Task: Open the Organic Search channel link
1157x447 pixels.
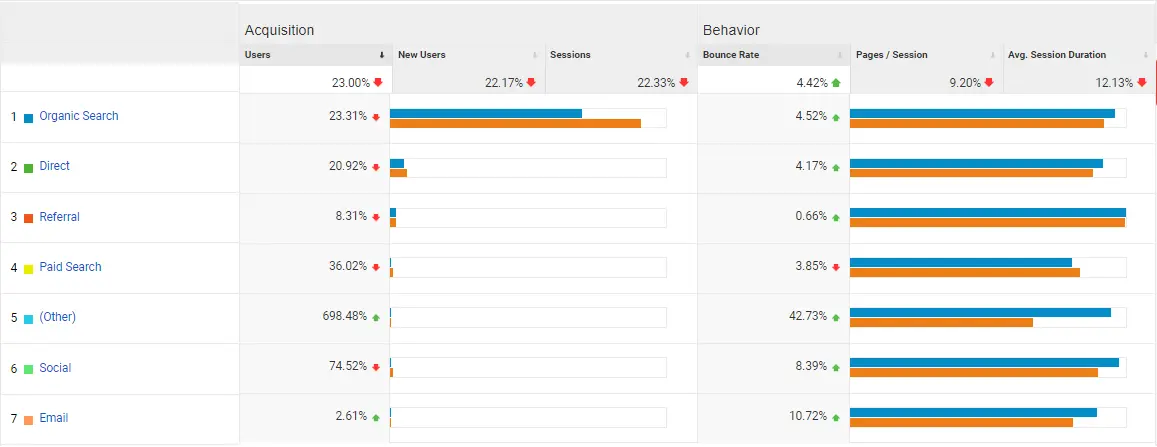Action: (x=79, y=116)
